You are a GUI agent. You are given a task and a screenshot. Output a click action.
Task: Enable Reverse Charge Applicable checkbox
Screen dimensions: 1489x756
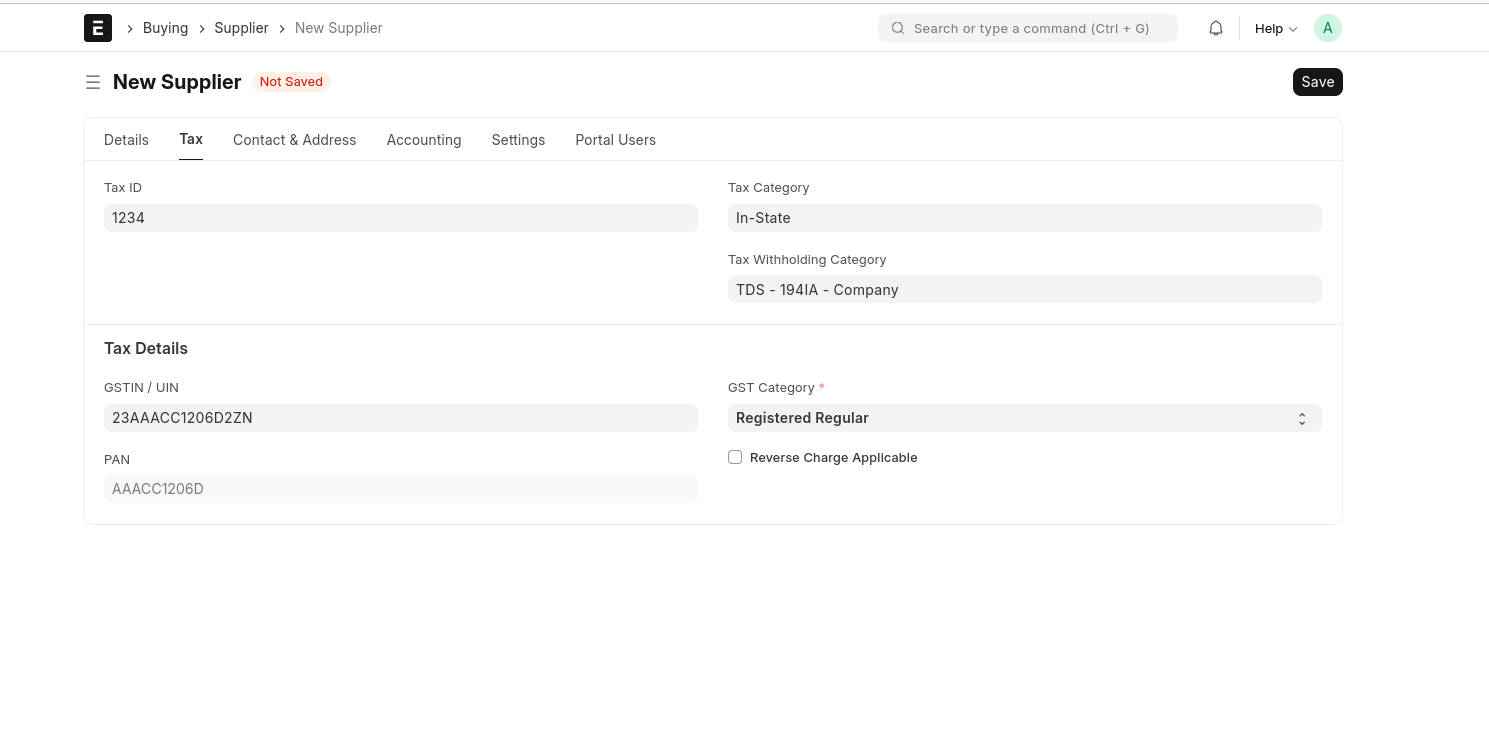[735, 457]
